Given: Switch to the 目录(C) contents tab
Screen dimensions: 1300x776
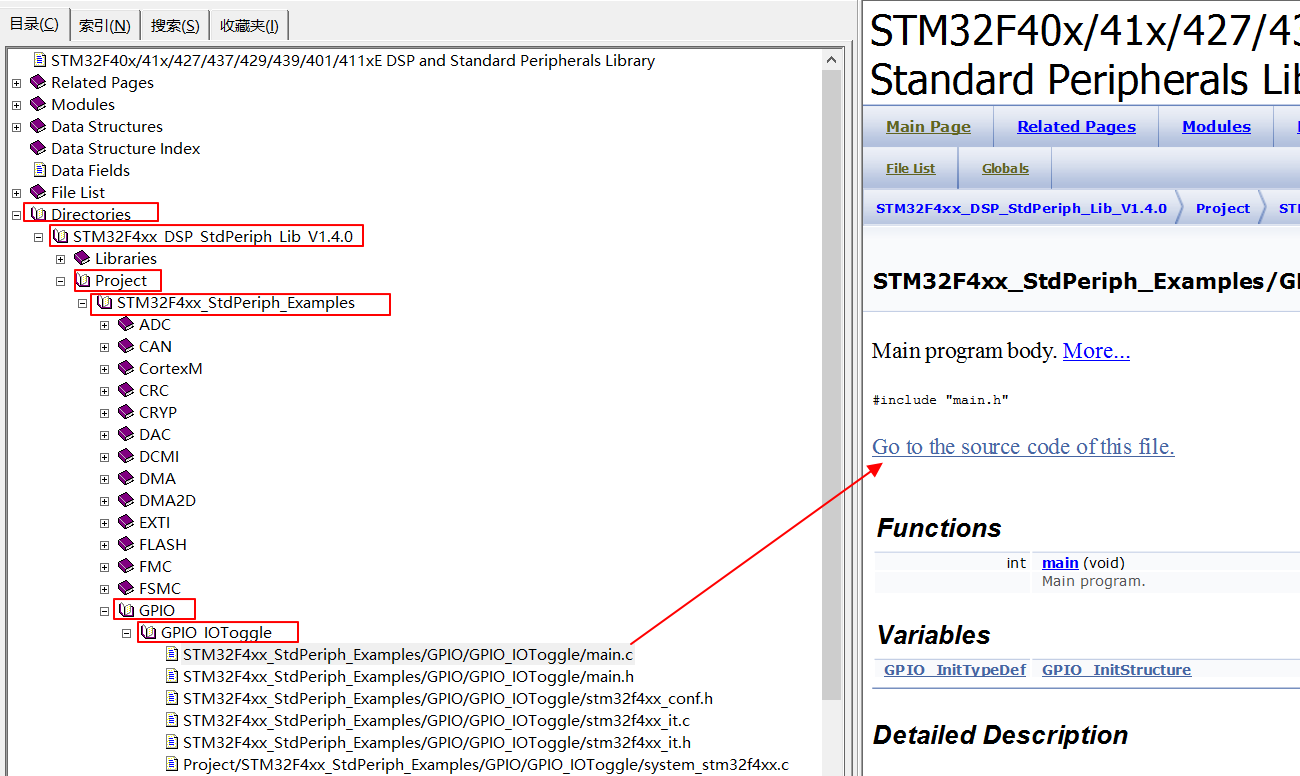Looking at the screenshot, I should [x=35, y=23].
